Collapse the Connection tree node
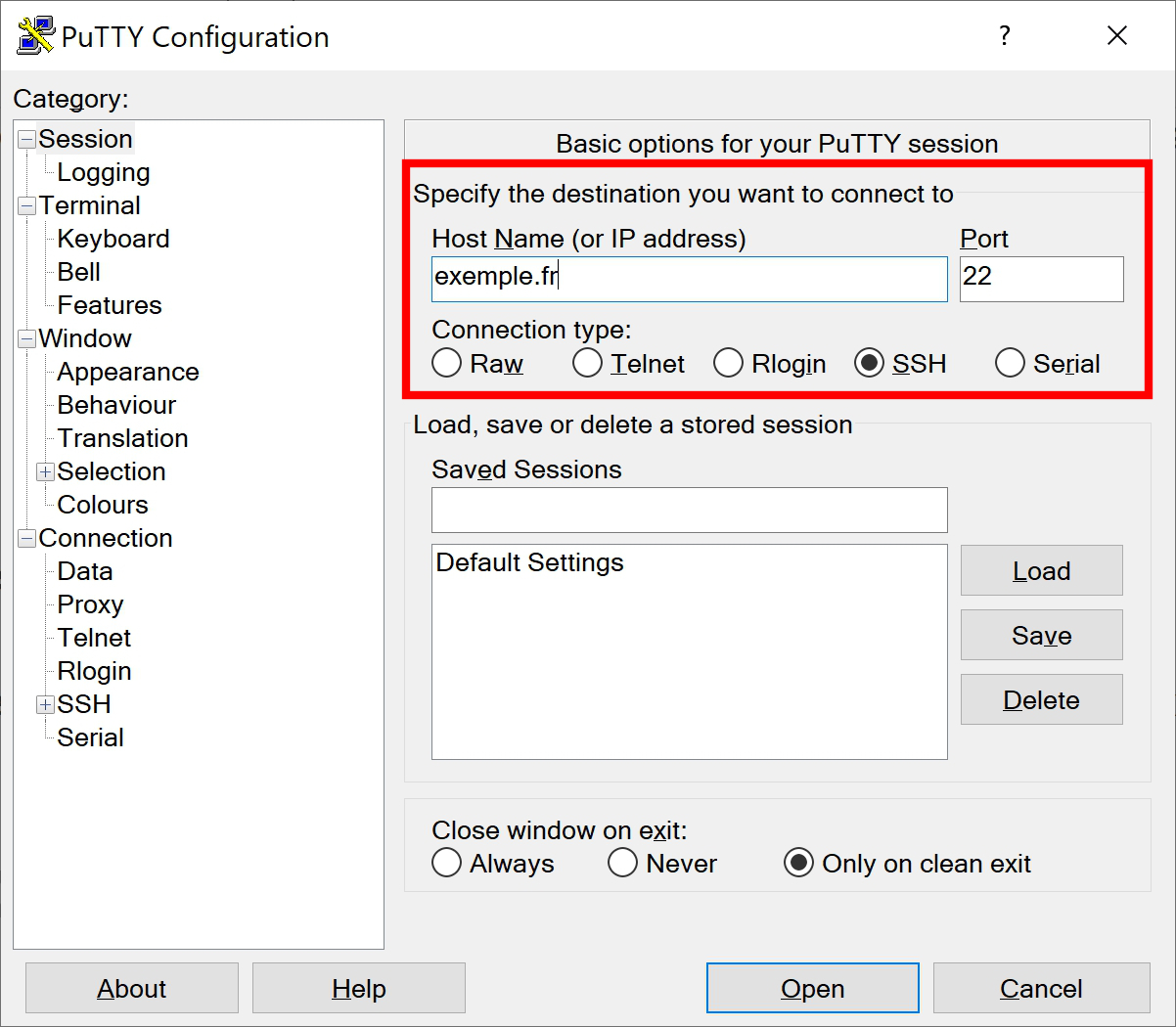This screenshot has width=1176, height=1027. point(27,538)
